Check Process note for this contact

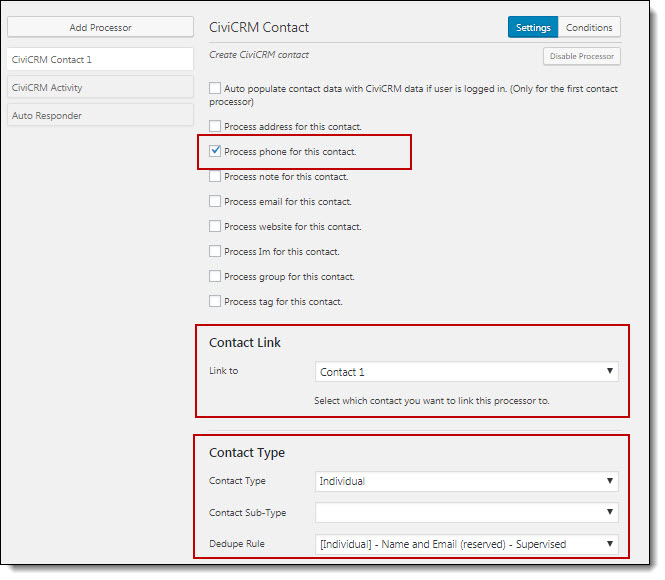[215, 176]
